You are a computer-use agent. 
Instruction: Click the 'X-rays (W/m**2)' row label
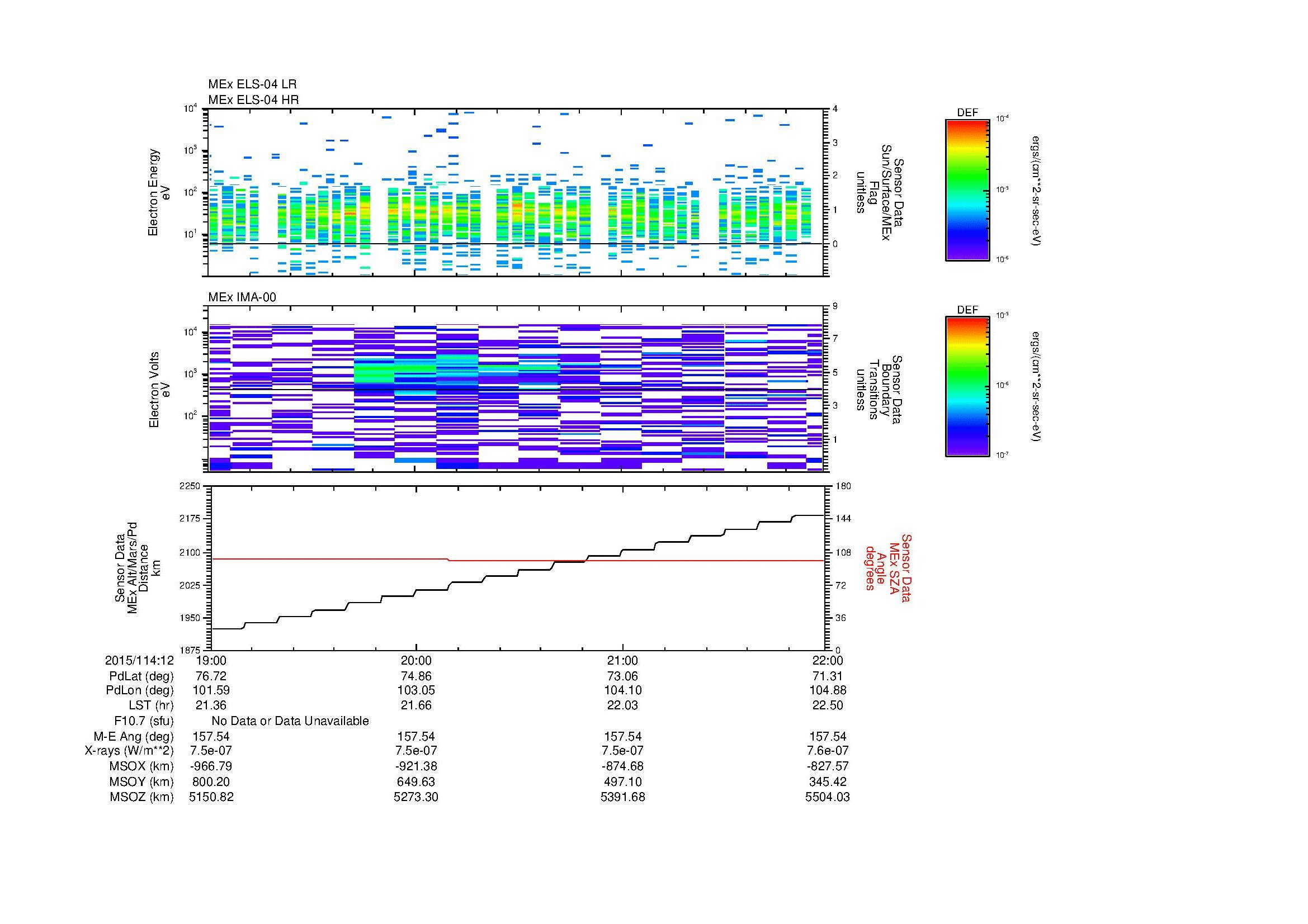[129, 751]
